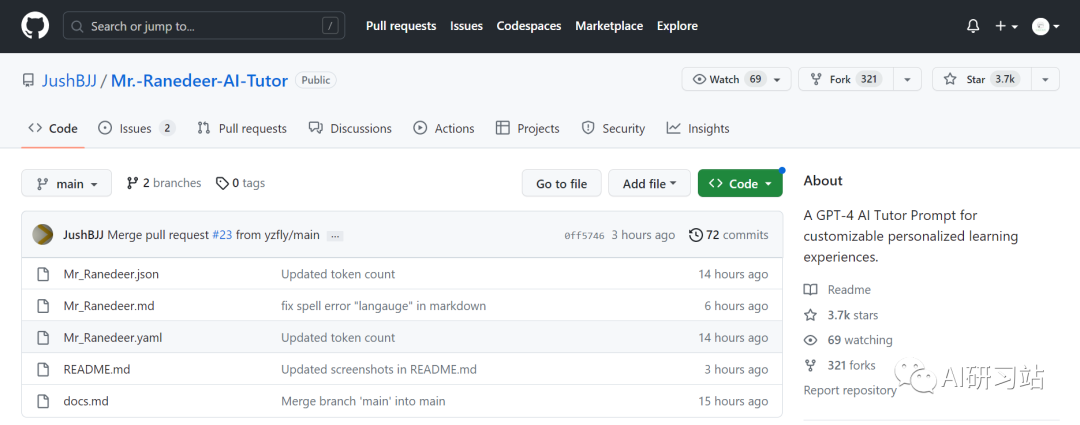Click file icon next to Mr_Ranedeer.yaml
The image size is (1080, 425).
[x=43, y=338]
